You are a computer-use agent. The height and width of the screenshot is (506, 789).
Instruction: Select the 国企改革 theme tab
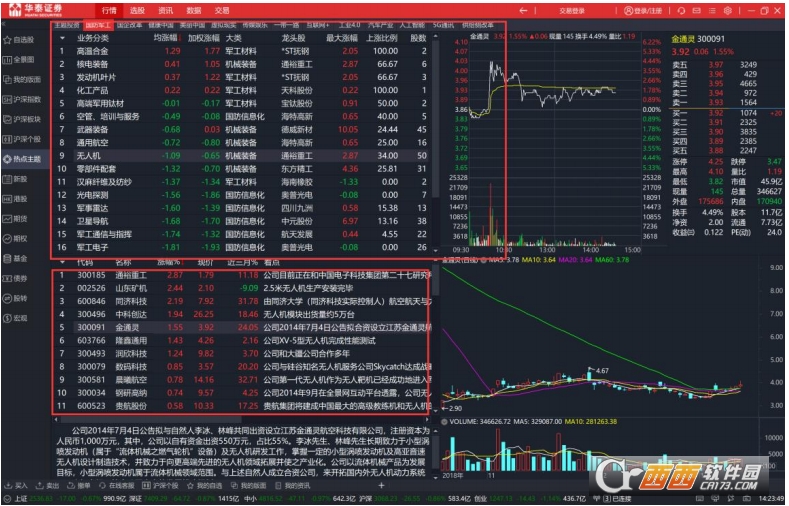click(129, 25)
